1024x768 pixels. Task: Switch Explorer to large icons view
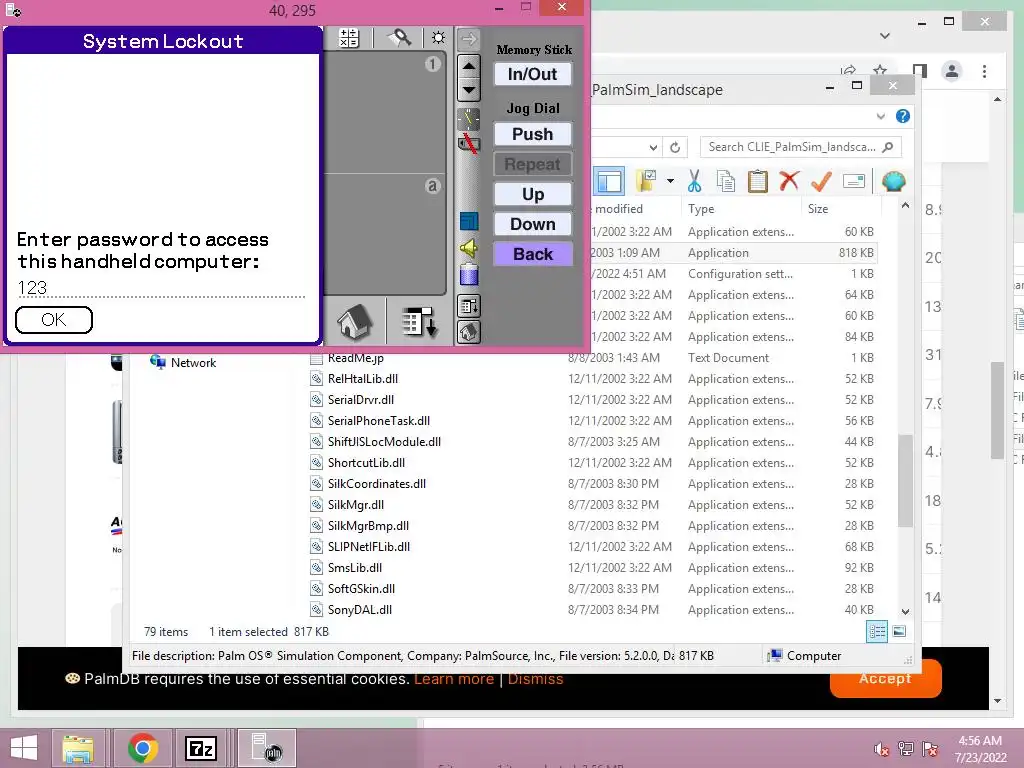[x=899, y=632]
